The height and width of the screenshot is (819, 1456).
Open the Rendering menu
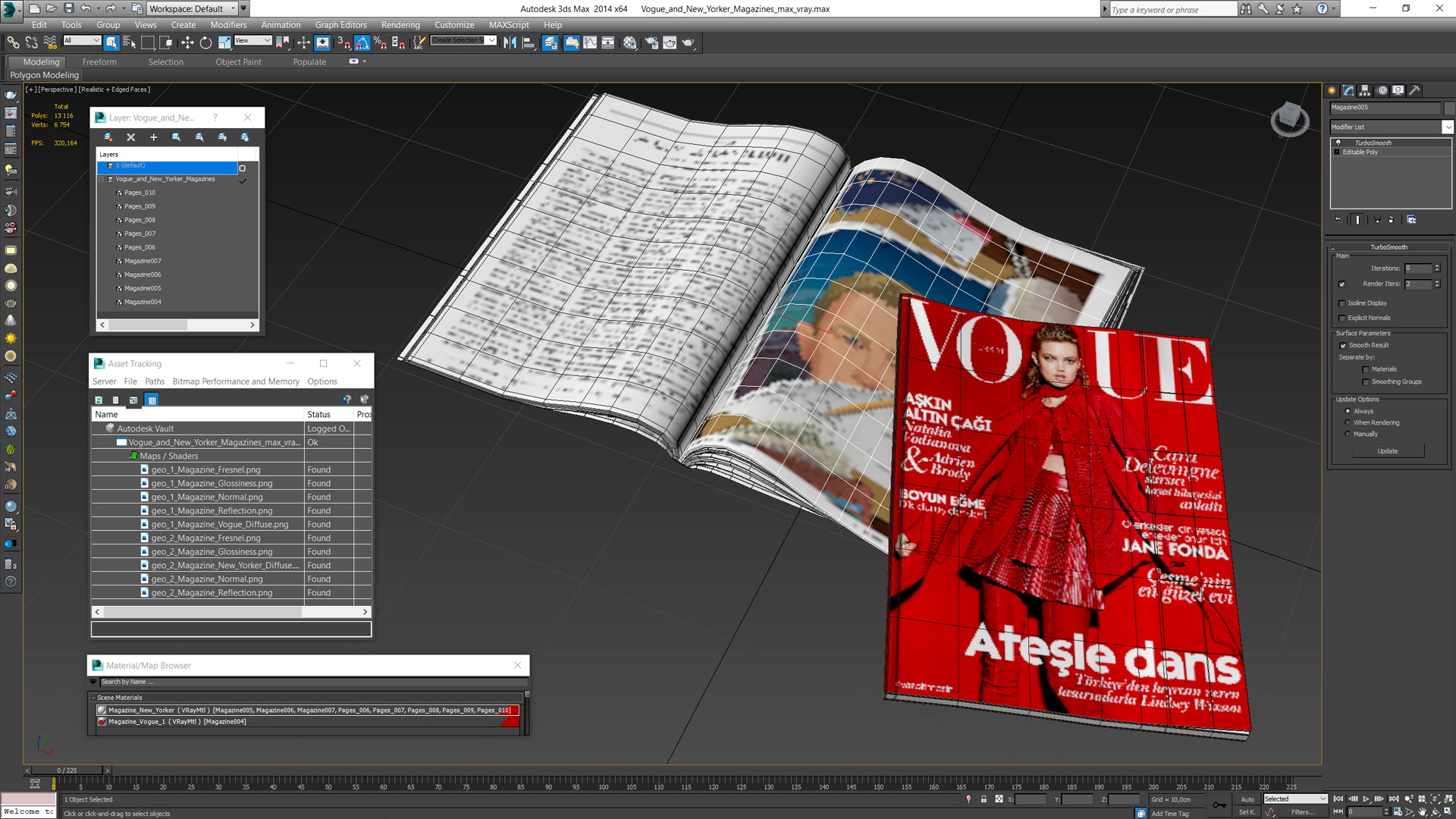coord(400,25)
